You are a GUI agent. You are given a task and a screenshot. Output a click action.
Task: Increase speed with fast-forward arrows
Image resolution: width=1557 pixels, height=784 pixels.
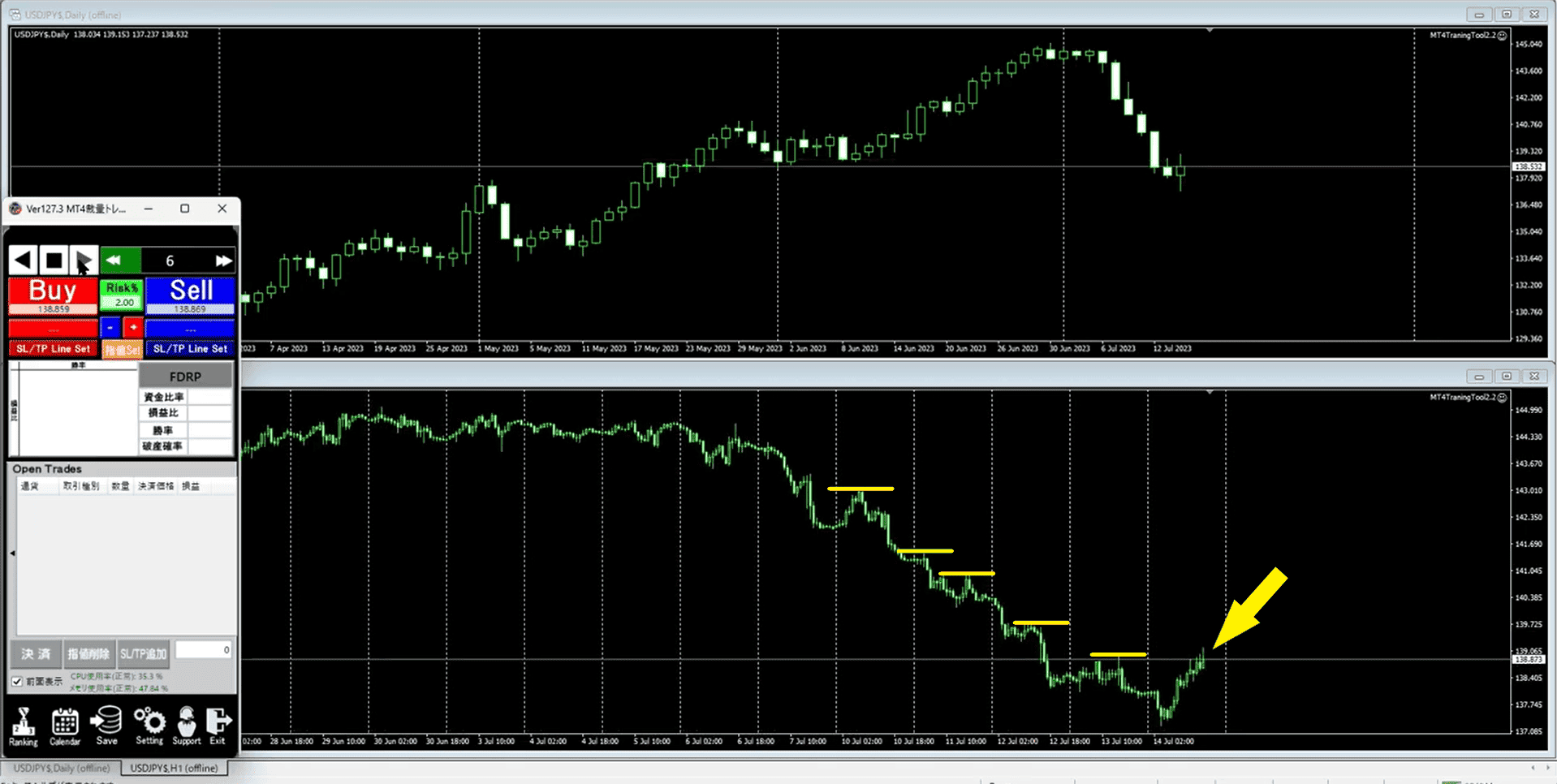point(223,261)
